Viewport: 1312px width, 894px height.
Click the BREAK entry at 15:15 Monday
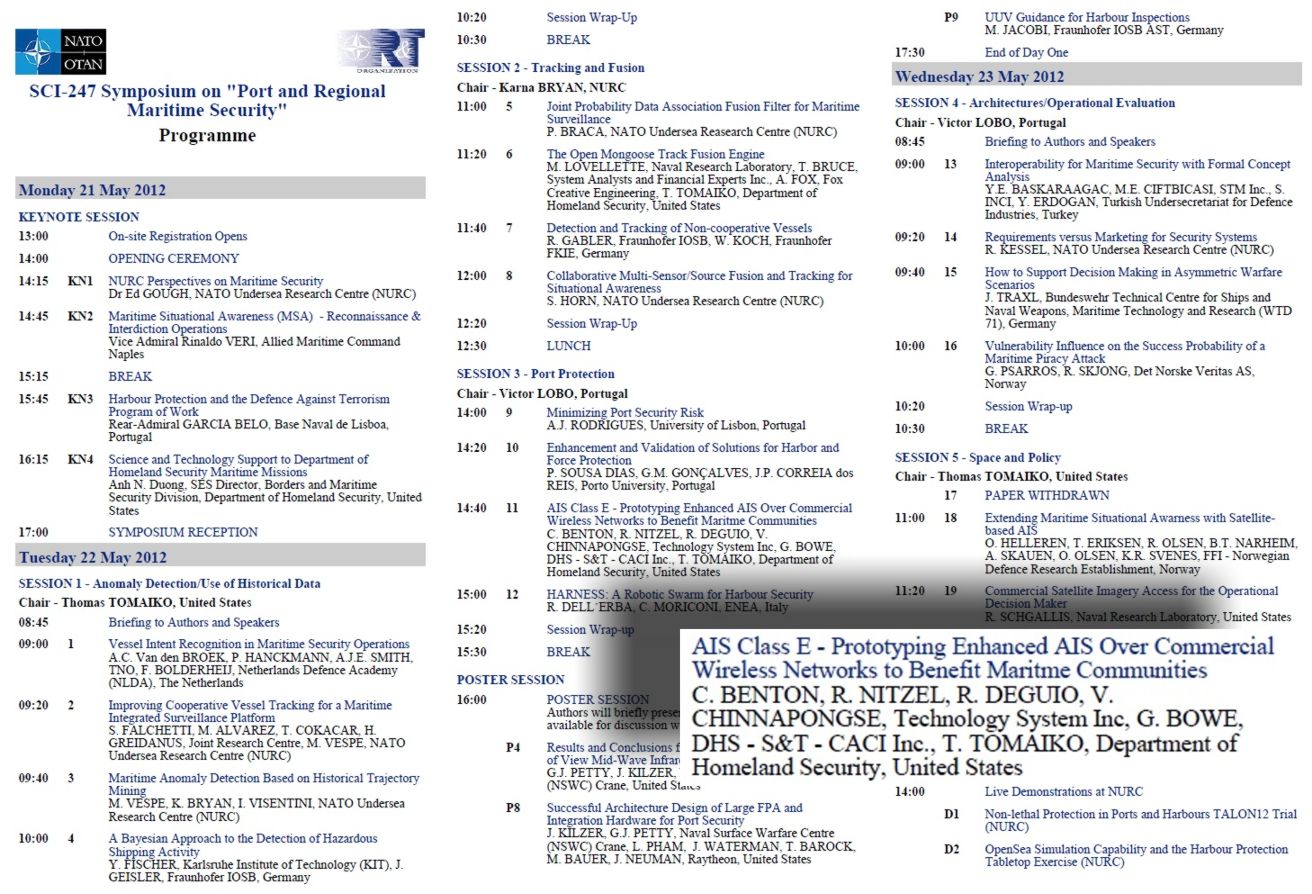pyautogui.click(x=130, y=377)
